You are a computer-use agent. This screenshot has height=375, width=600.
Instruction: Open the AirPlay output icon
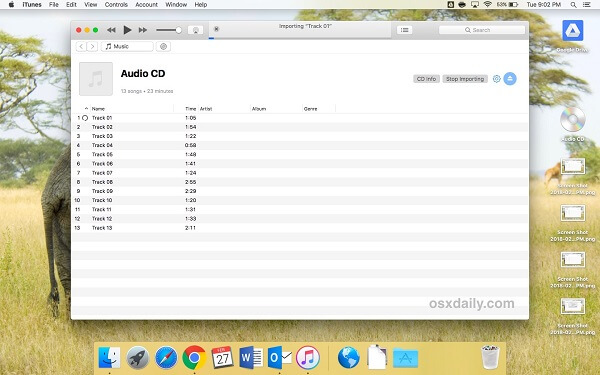(196, 30)
